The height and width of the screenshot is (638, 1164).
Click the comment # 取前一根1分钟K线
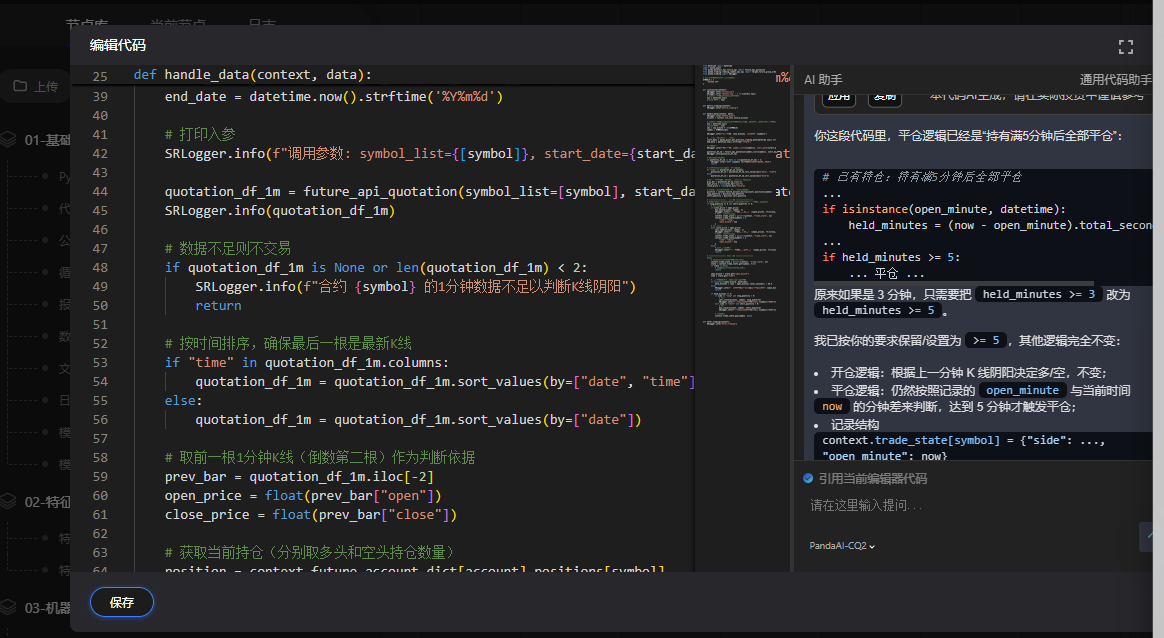[x=319, y=458]
